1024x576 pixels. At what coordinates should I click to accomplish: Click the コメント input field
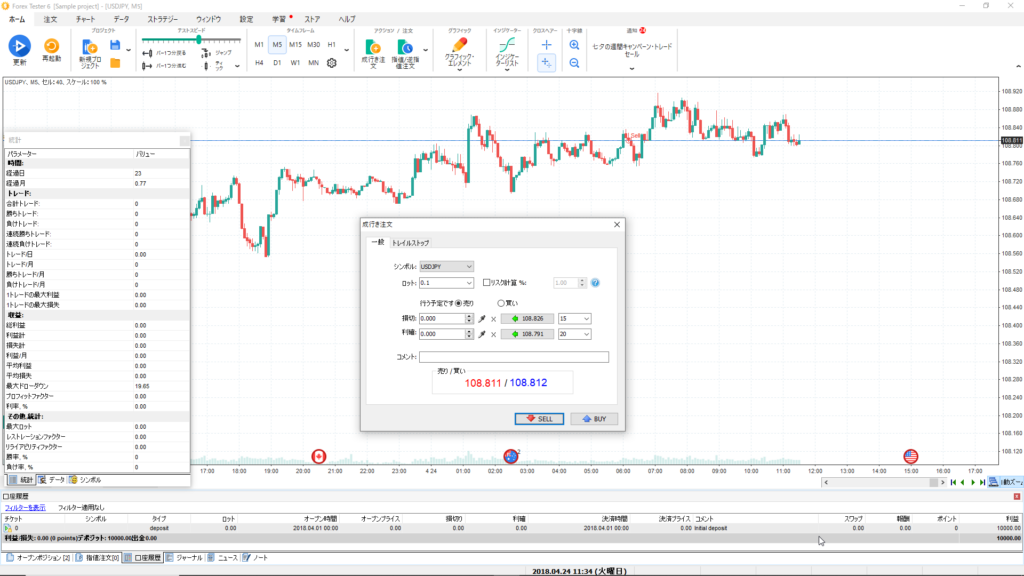coord(513,357)
